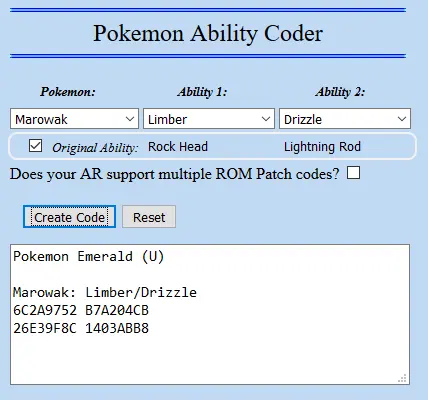Screen dimensions: 428x400
Task: Click the code line 26E39F8C 1403ABB8
Action: pyautogui.click(x=81, y=329)
